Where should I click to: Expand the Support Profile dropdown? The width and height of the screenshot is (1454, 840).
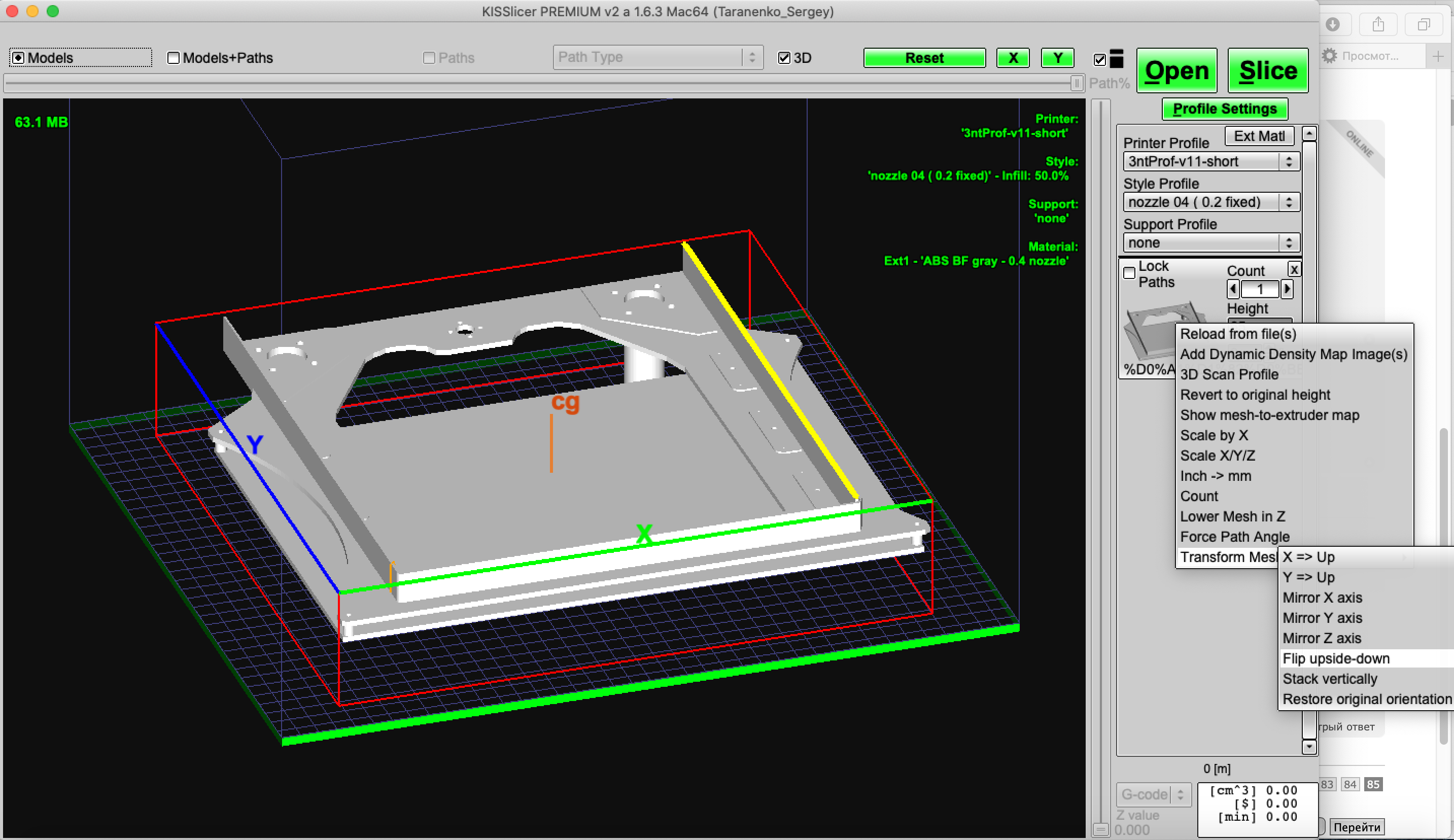[1211, 243]
